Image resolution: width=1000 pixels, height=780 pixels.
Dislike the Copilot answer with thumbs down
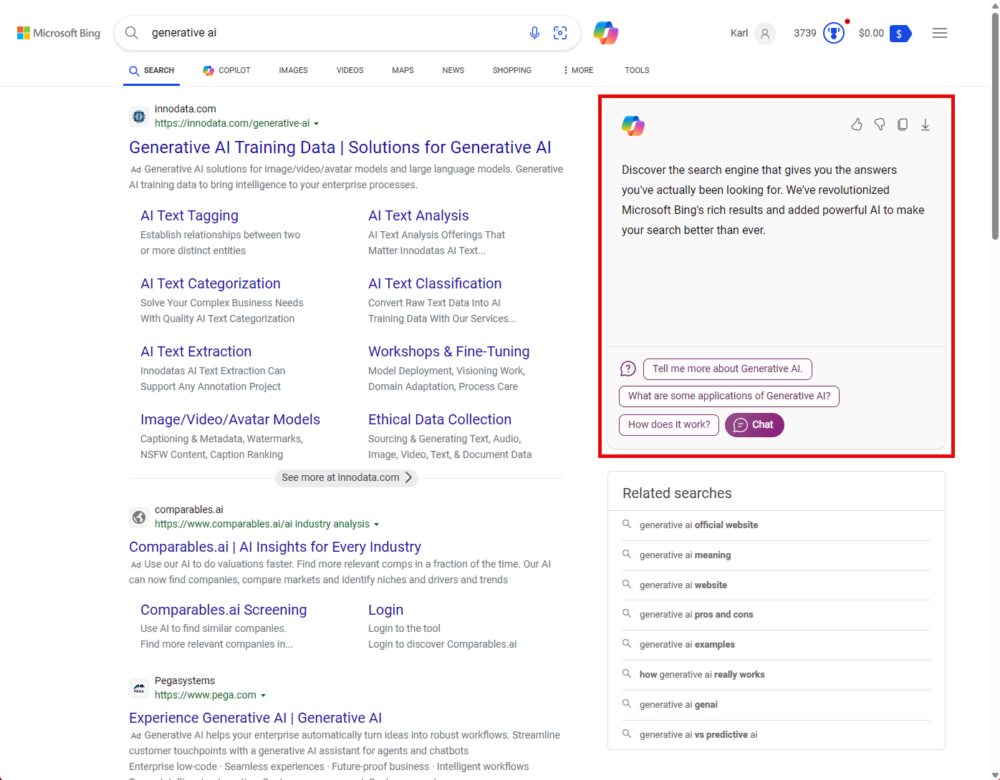879,124
